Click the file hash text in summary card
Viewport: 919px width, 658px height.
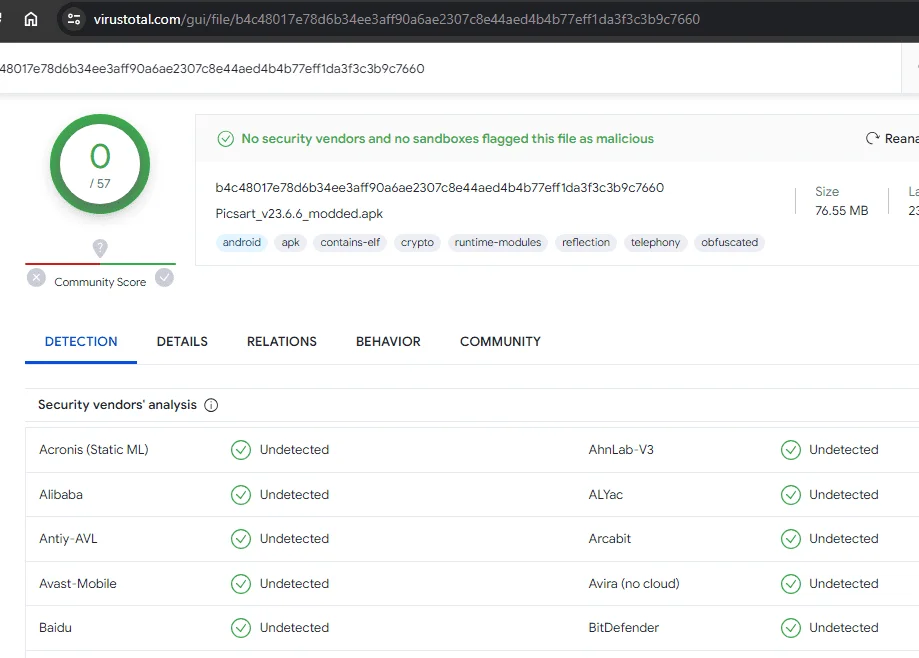(x=440, y=187)
